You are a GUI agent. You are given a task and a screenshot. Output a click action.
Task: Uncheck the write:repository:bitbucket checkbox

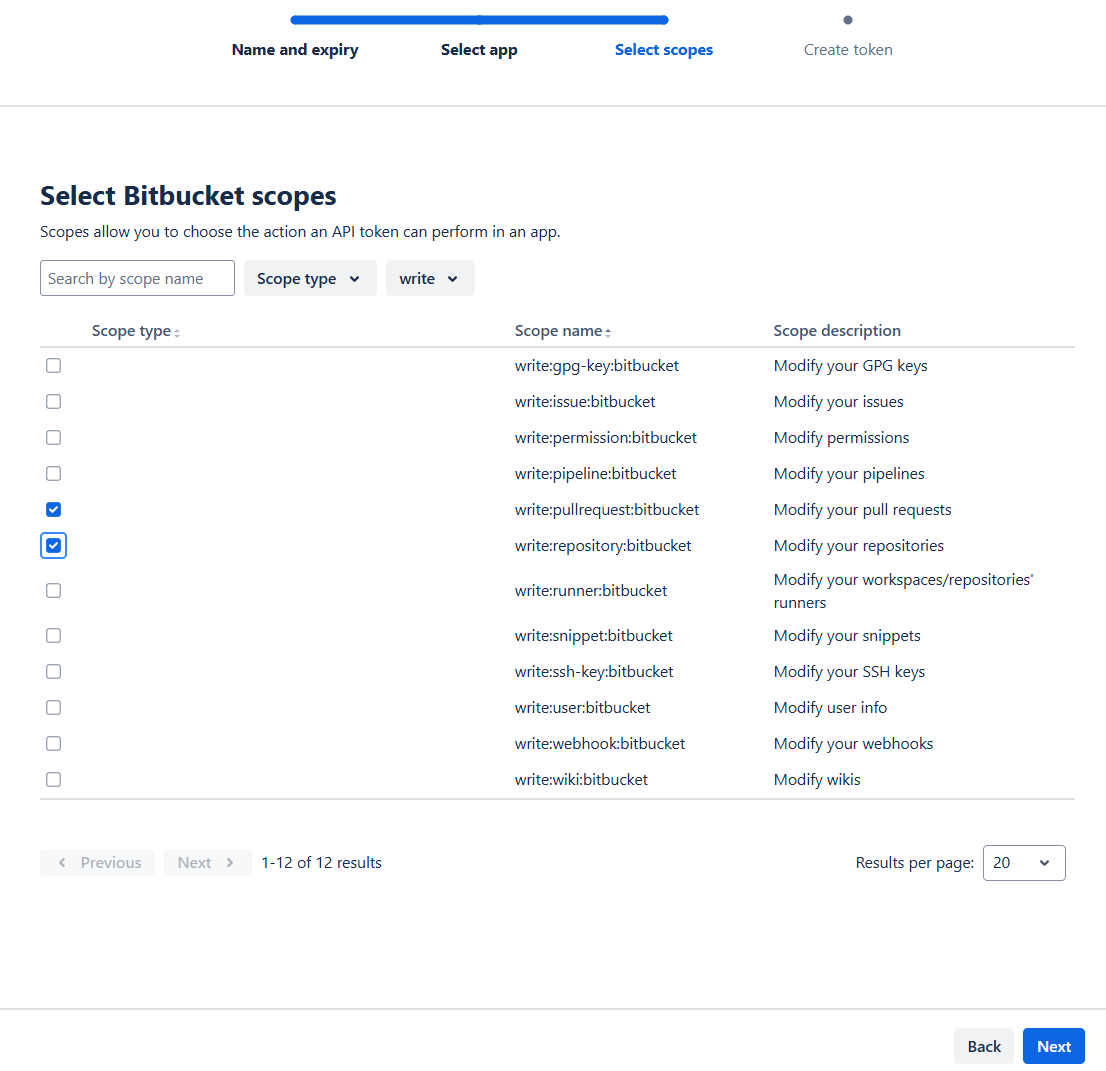point(54,546)
